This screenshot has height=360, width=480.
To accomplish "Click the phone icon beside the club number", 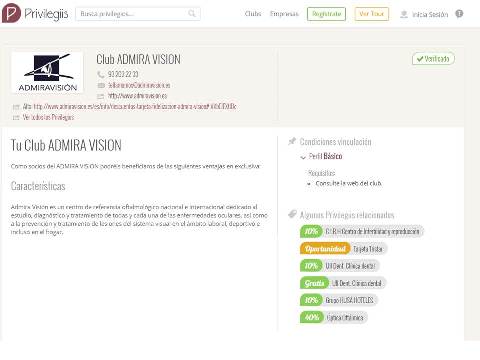I will click(100, 74).
